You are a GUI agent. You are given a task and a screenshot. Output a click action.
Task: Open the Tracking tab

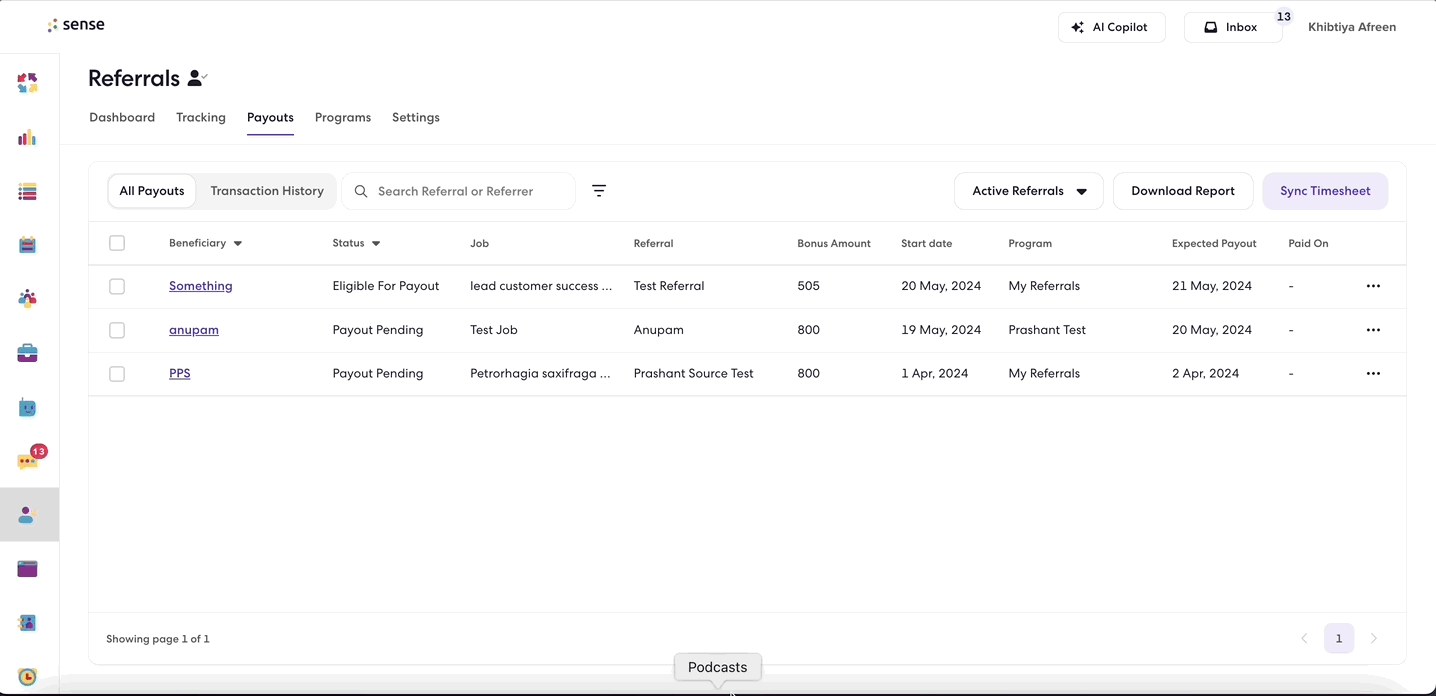pyautogui.click(x=201, y=117)
